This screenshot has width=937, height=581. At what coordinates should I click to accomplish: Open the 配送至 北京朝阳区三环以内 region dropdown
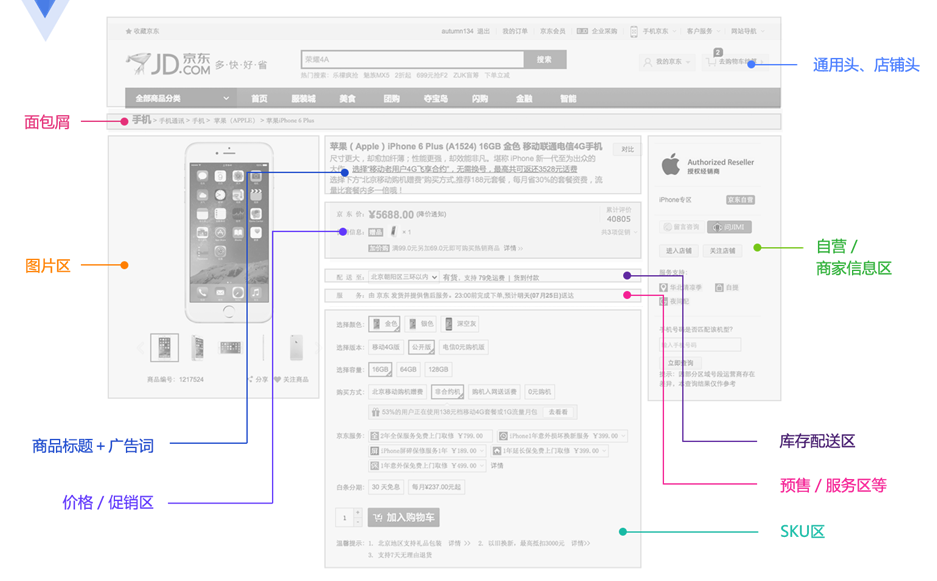pyautogui.click(x=404, y=277)
